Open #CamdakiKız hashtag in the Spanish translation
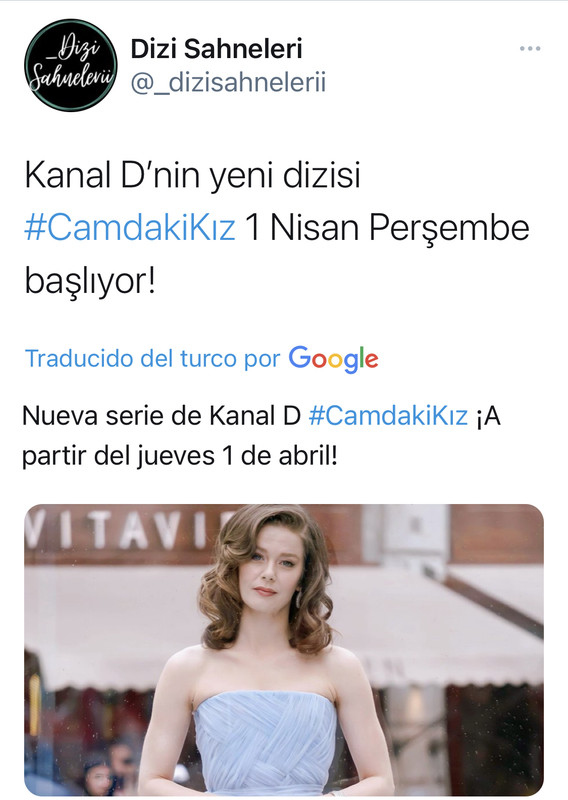The height and width of the screenshot is (800, 568). click(388, 416)
